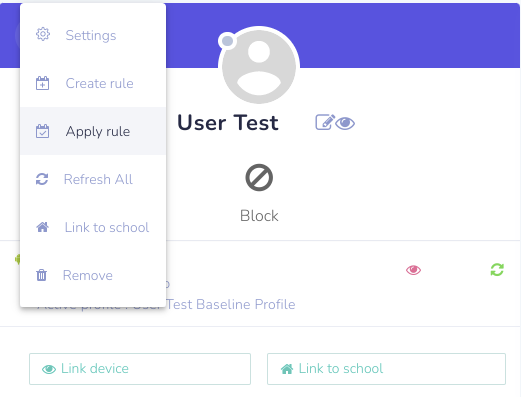Click the green refresh icon on device row
Screen dimensions: 521x397
click(497, 270)
